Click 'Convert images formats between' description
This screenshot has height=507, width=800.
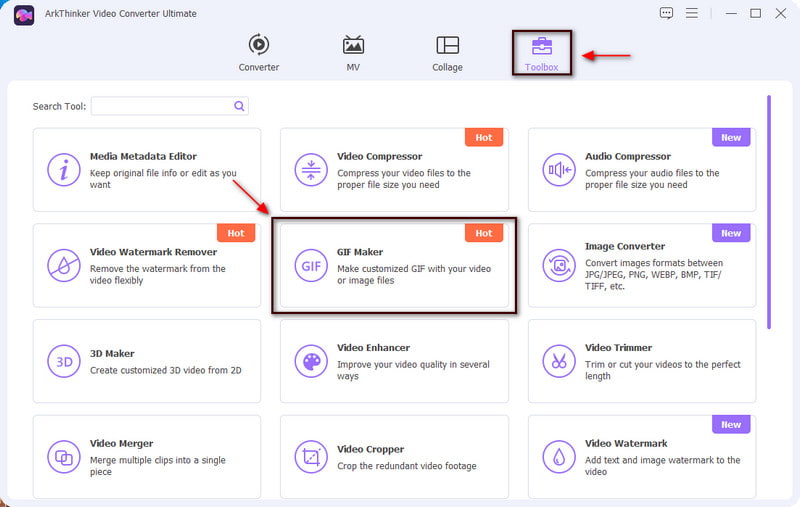654,274
